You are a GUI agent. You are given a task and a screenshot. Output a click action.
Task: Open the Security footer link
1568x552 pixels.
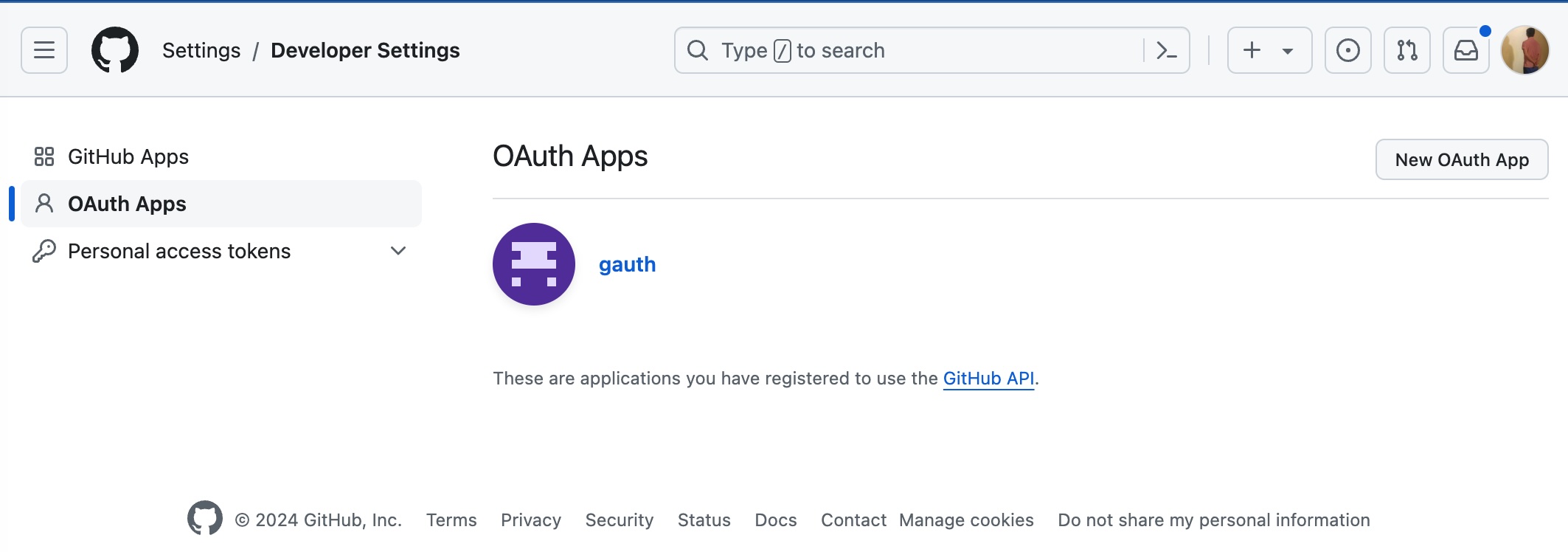pos(620,520)
